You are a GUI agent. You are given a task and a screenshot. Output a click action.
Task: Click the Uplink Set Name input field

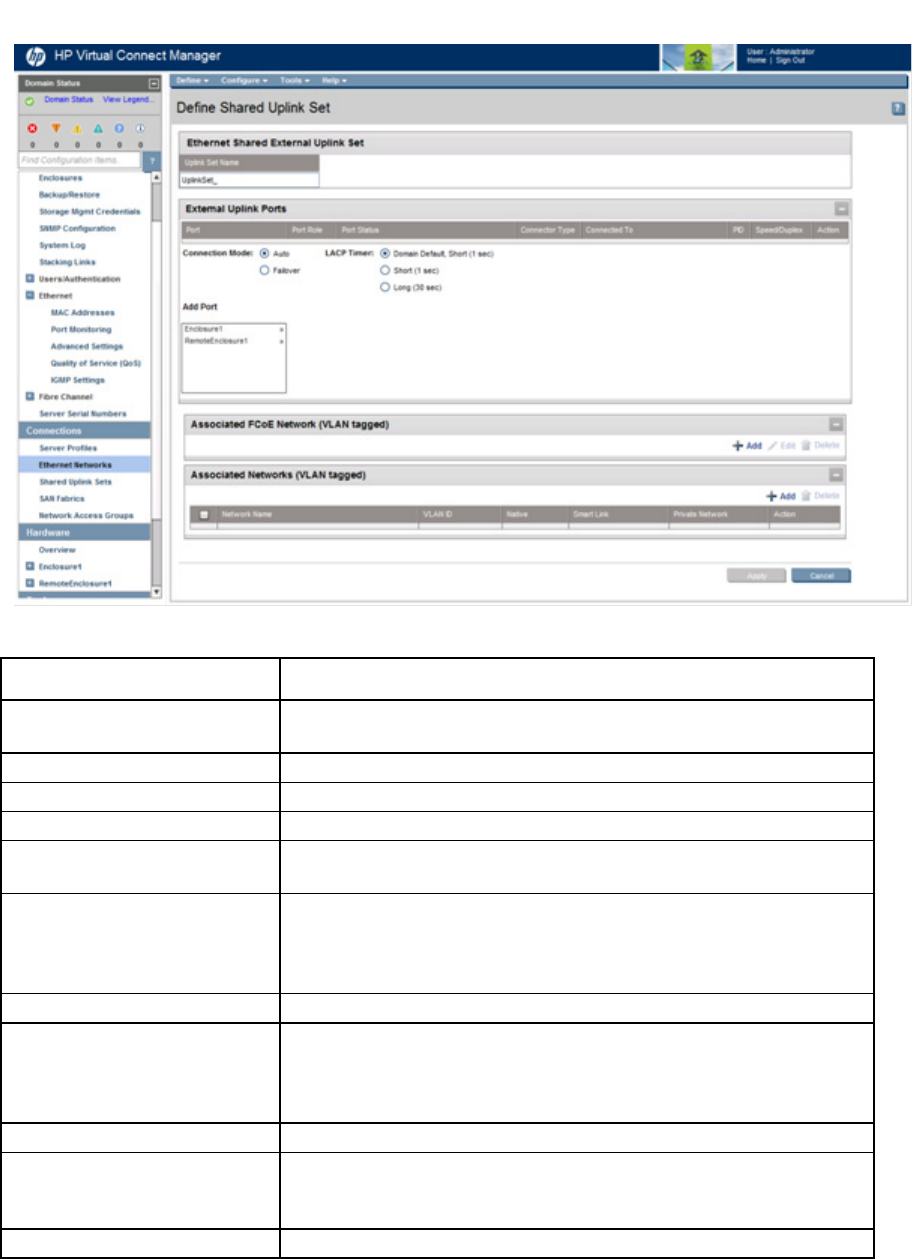(x=249, y=181)
